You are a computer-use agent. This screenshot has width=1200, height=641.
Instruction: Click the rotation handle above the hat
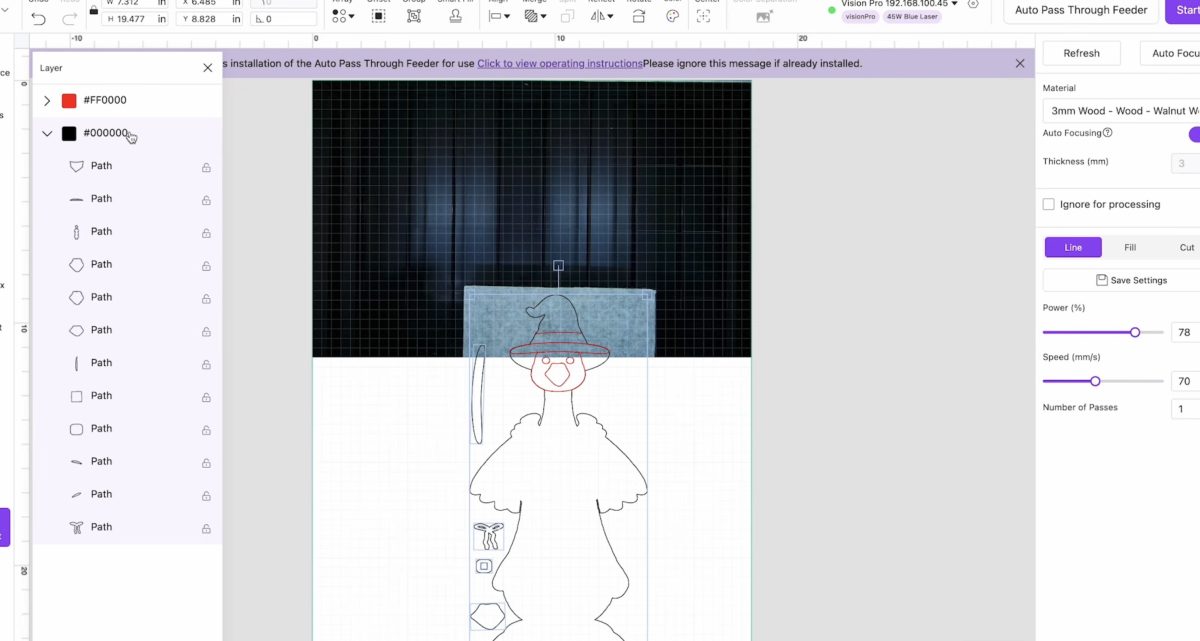pos(558,266)
